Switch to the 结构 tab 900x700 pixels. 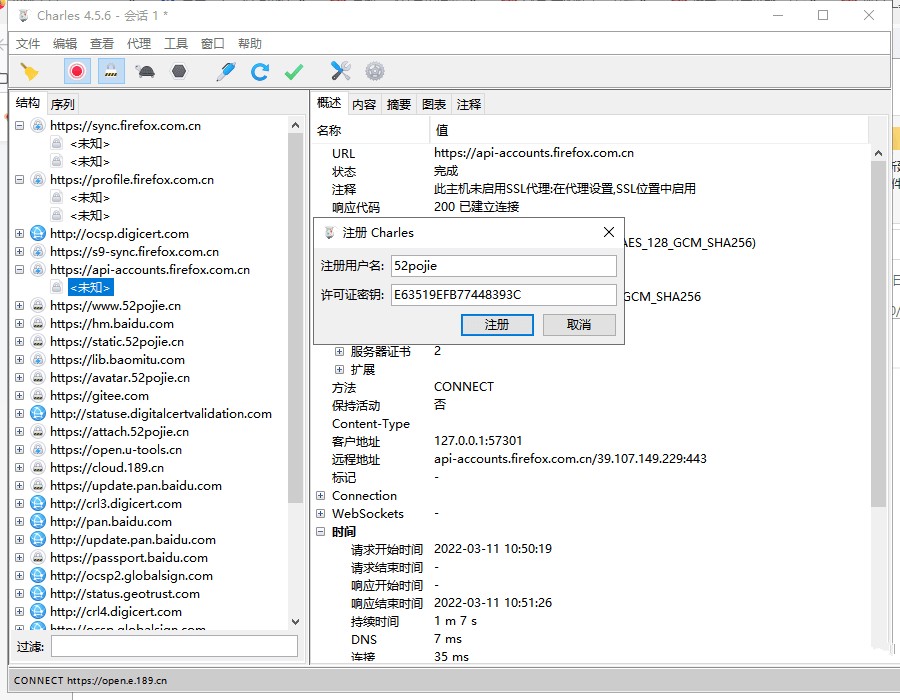tap(28, 103)
